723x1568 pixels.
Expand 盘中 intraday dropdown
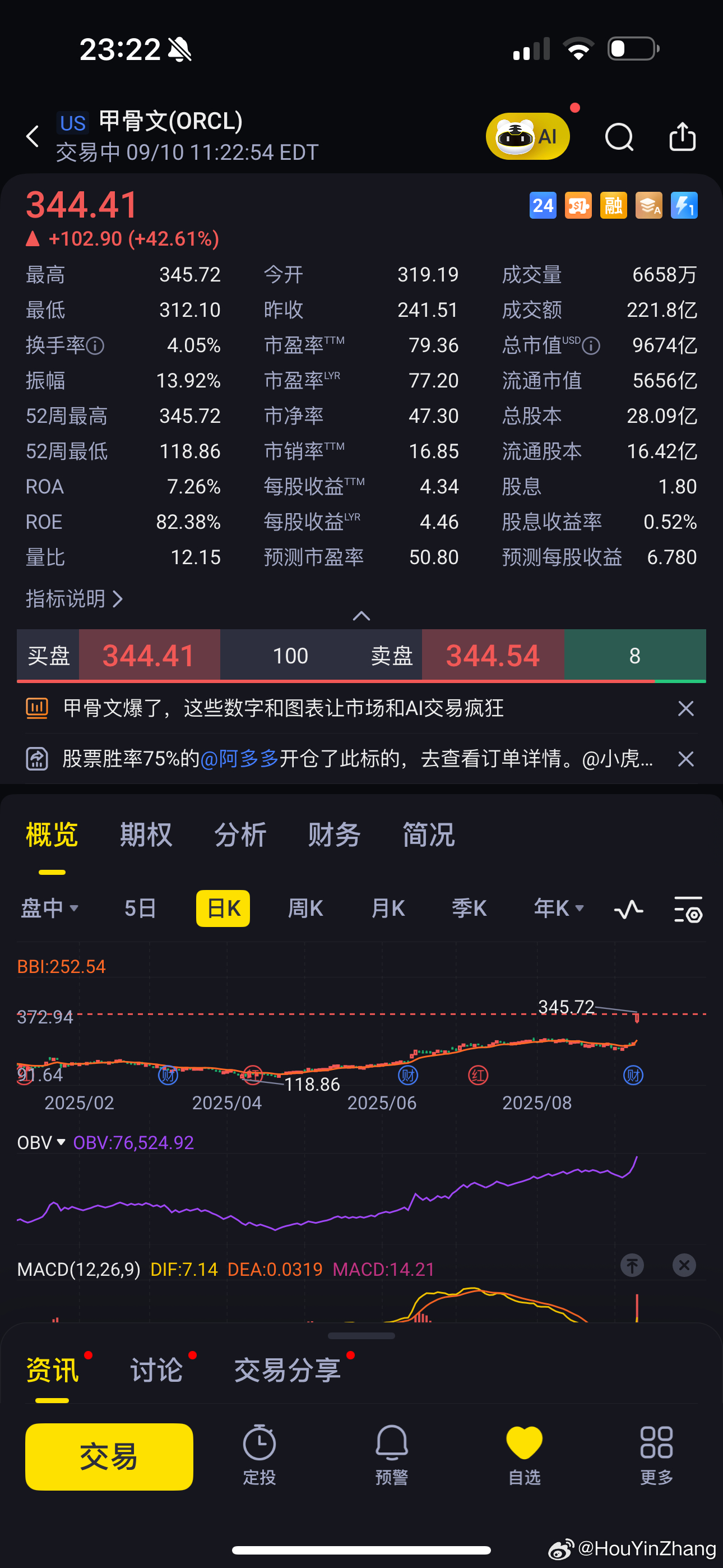pos(50,908)
